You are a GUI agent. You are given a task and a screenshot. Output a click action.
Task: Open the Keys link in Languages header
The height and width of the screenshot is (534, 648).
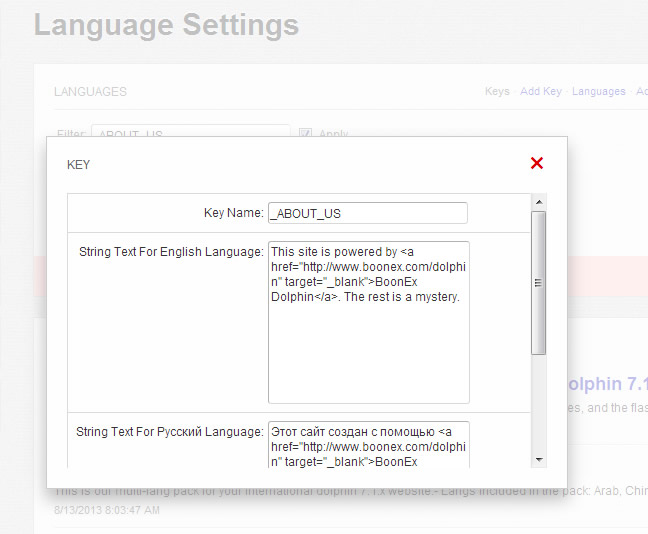click(497, 91)
